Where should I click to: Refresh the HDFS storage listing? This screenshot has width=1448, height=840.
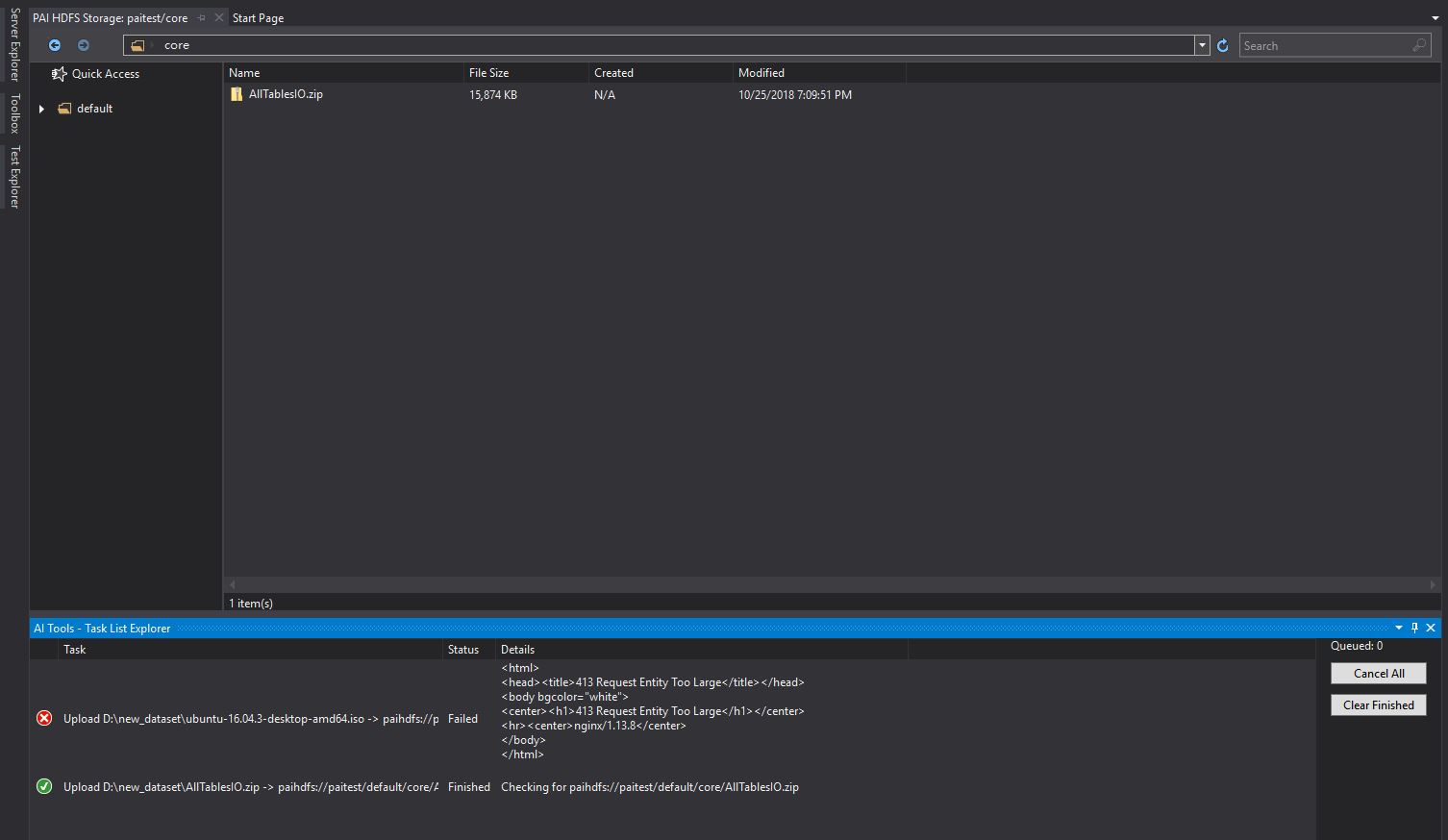tap(1223, 45)
